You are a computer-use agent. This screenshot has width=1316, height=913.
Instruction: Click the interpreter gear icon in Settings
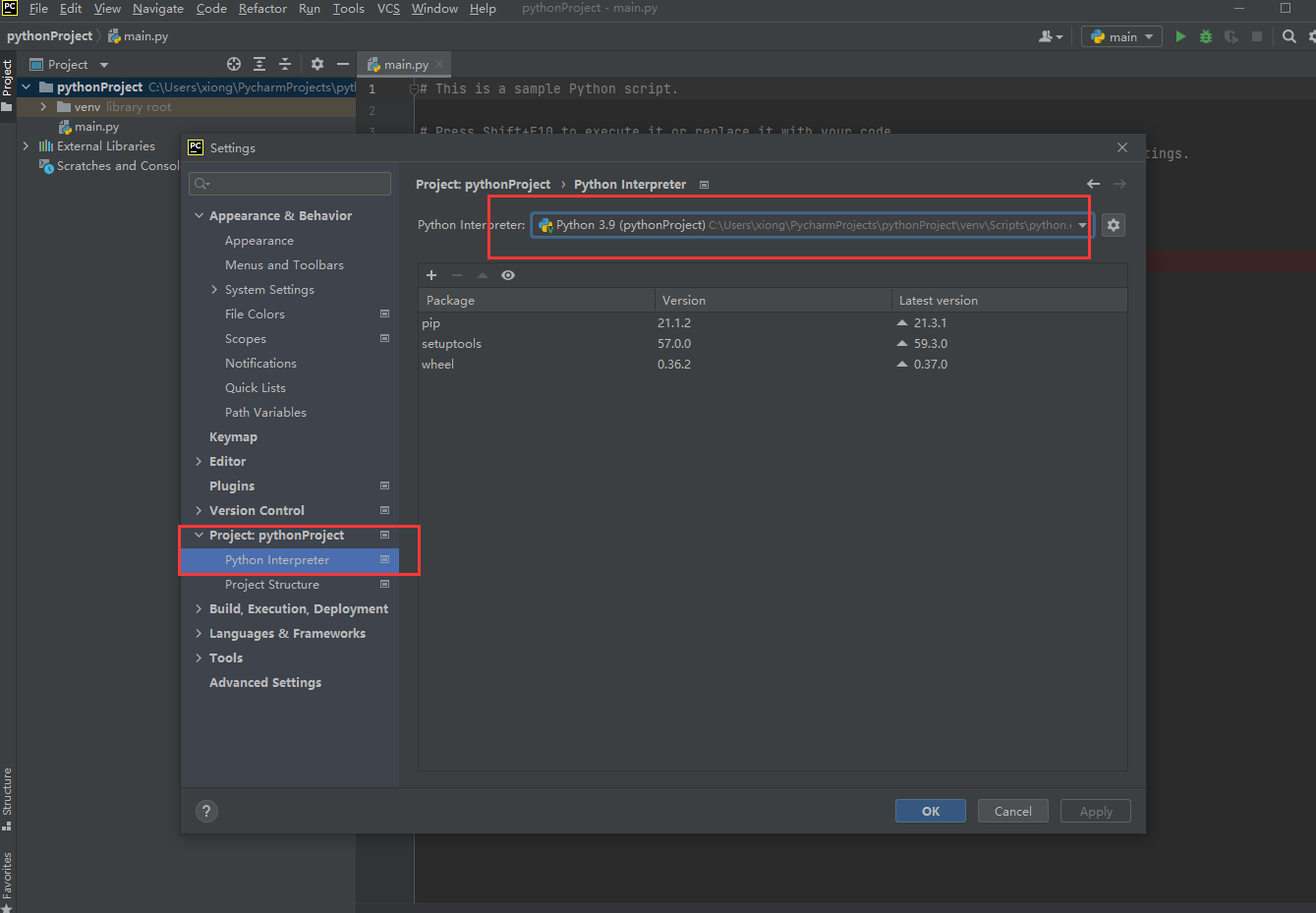coord(1114,225)
